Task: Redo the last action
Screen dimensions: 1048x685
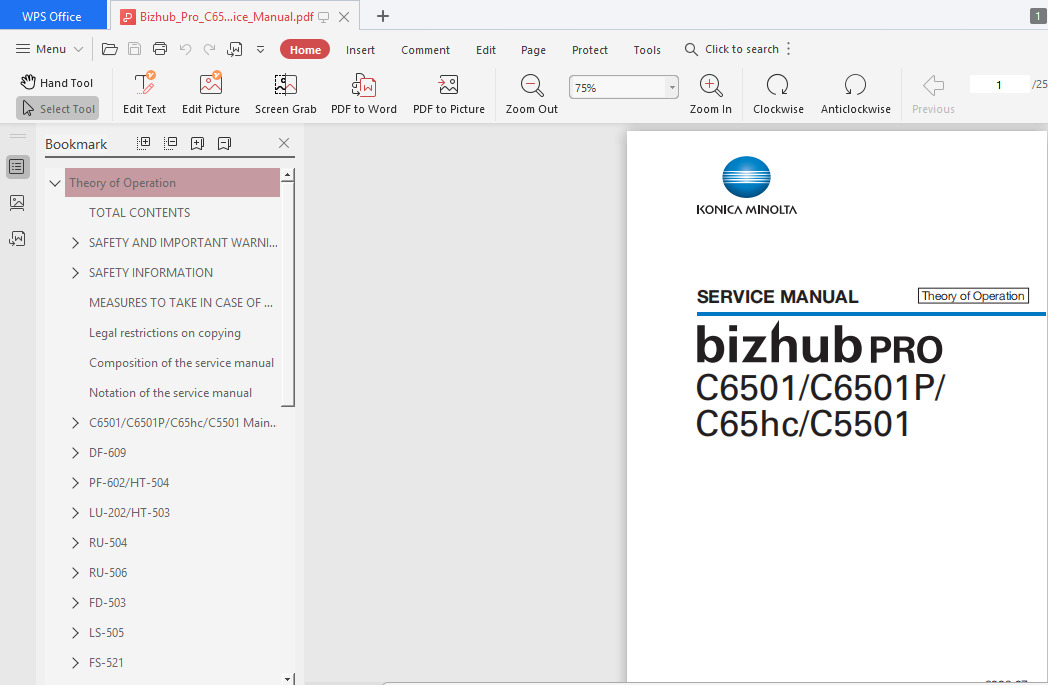Action: point(209,49)
